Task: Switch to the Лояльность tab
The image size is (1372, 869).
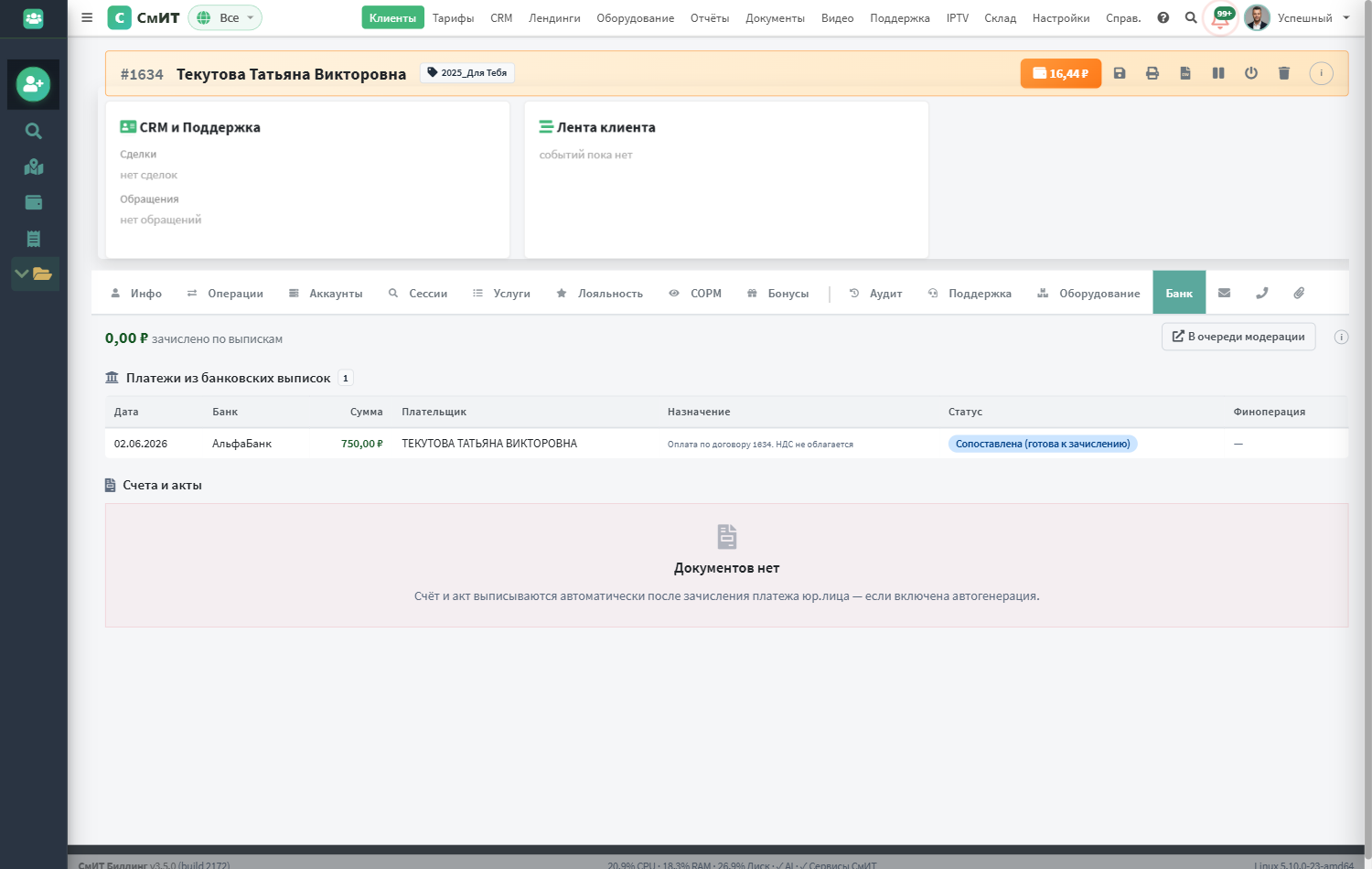Action: tap(600, 293)
